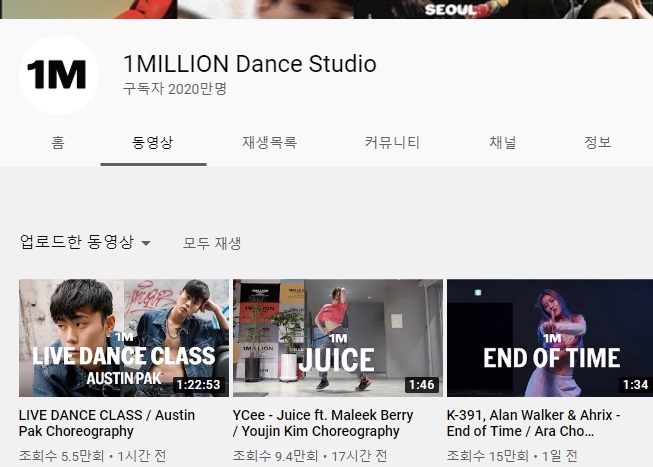Click the 조회수 5.5만회 view count text
This screenshot has height=467, width=653.
tap(62, 456)
